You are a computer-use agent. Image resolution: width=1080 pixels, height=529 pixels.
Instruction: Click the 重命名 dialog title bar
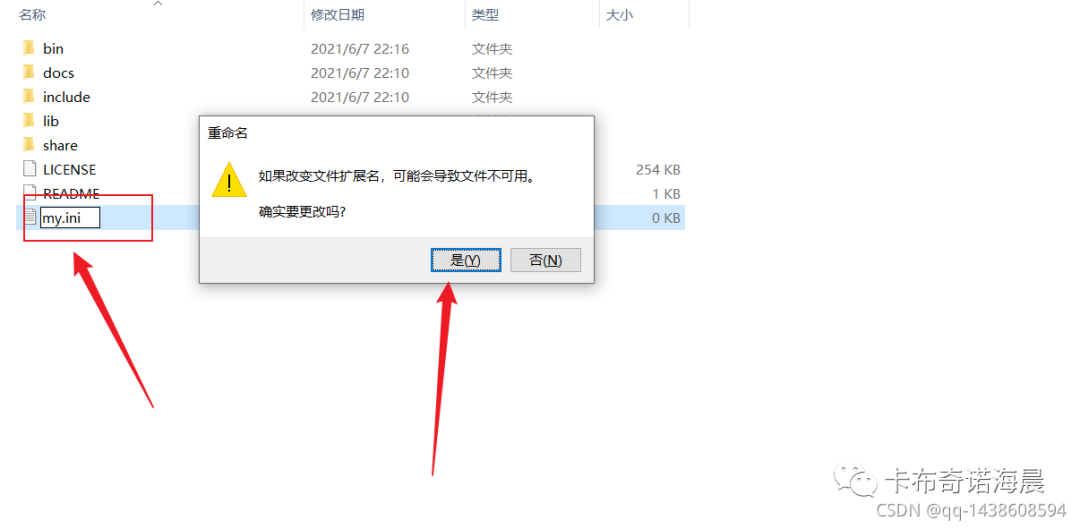point(397,134)
